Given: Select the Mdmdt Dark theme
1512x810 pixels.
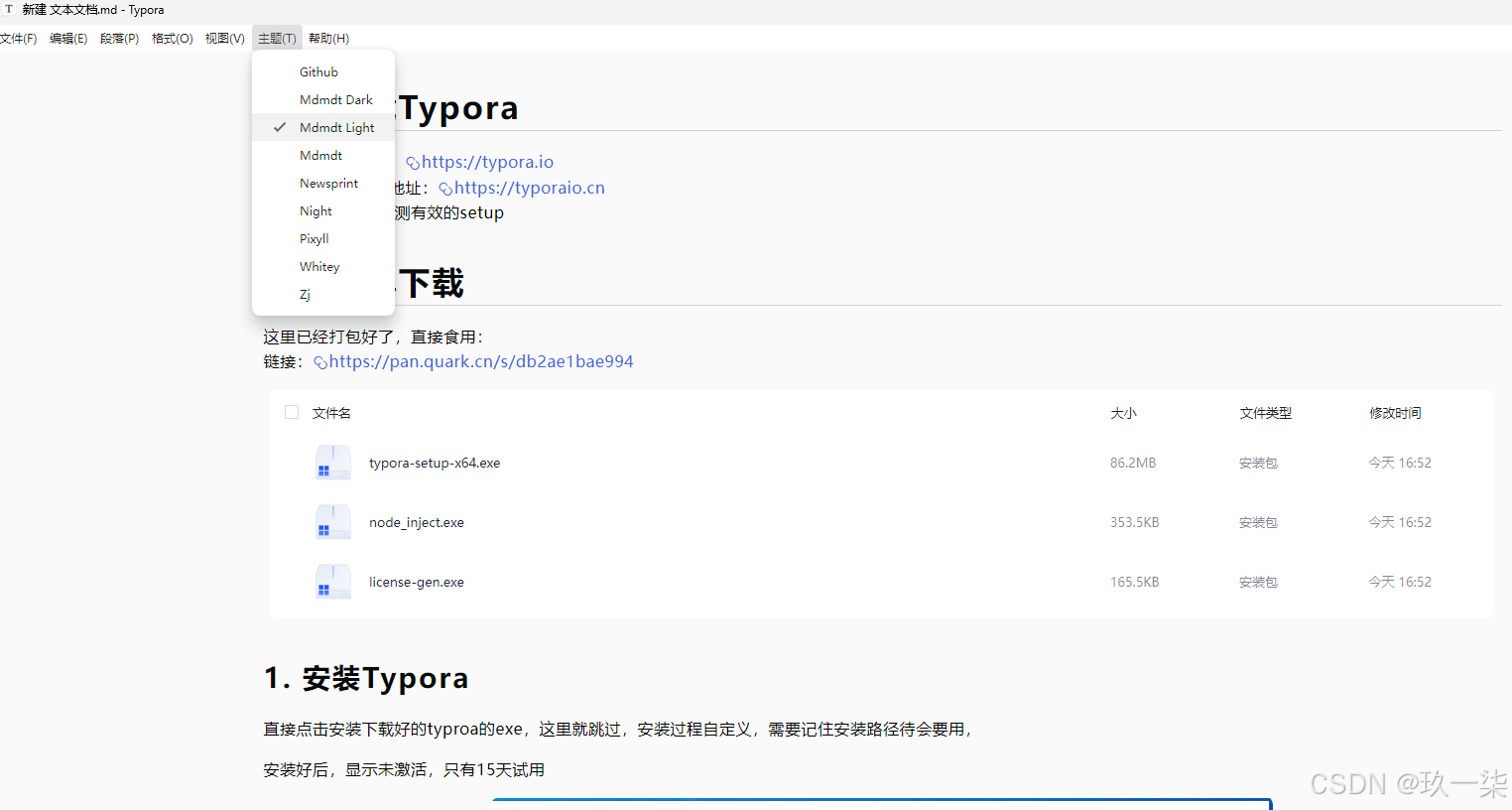Looking at the screenshot, I should point(323,100).
